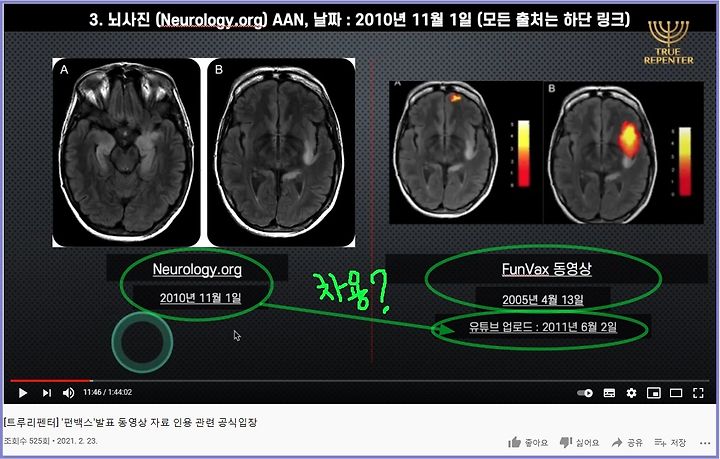The height and width of the screenshot is (459, 720).
Task: Toggle the autoplay switch
Action: pyautogui.click(x=585, y=393)
